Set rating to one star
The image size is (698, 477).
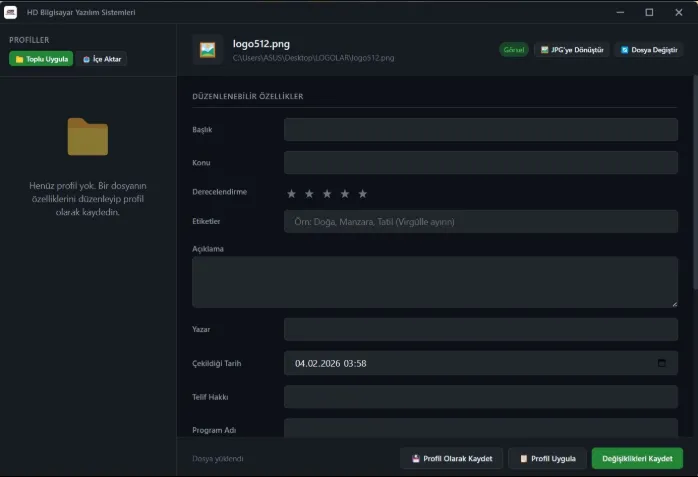coord(291,194)
